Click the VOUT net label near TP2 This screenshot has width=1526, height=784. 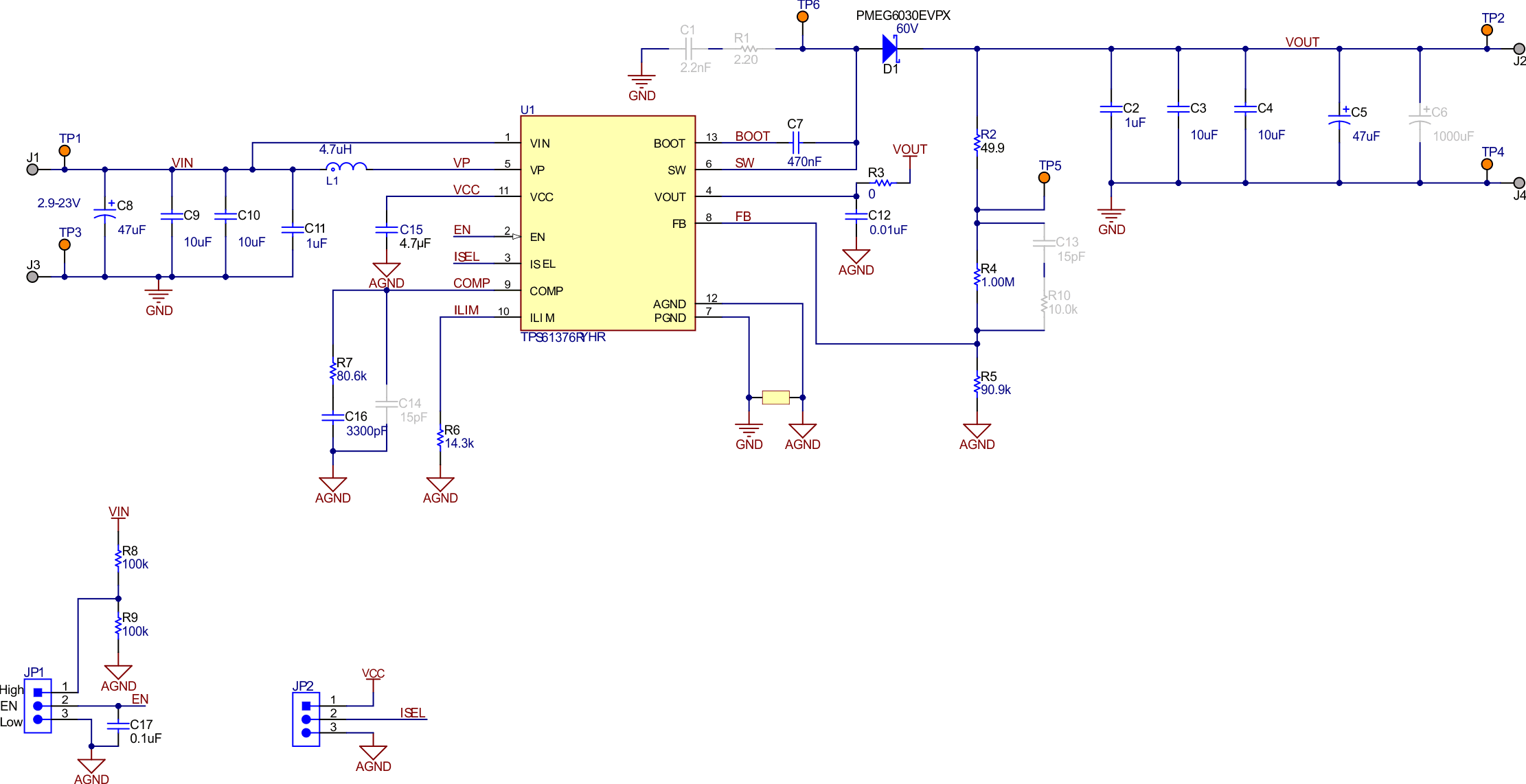(x=1303, y=42)
